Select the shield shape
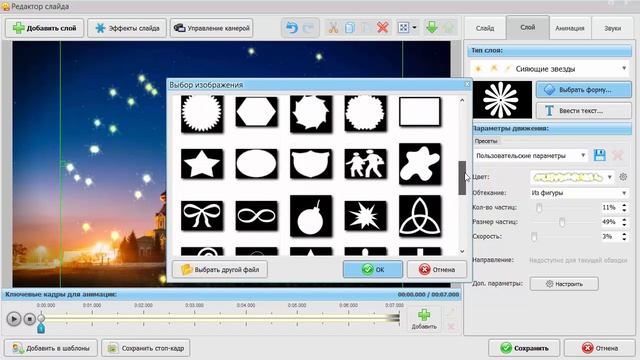 click(311, 164)
